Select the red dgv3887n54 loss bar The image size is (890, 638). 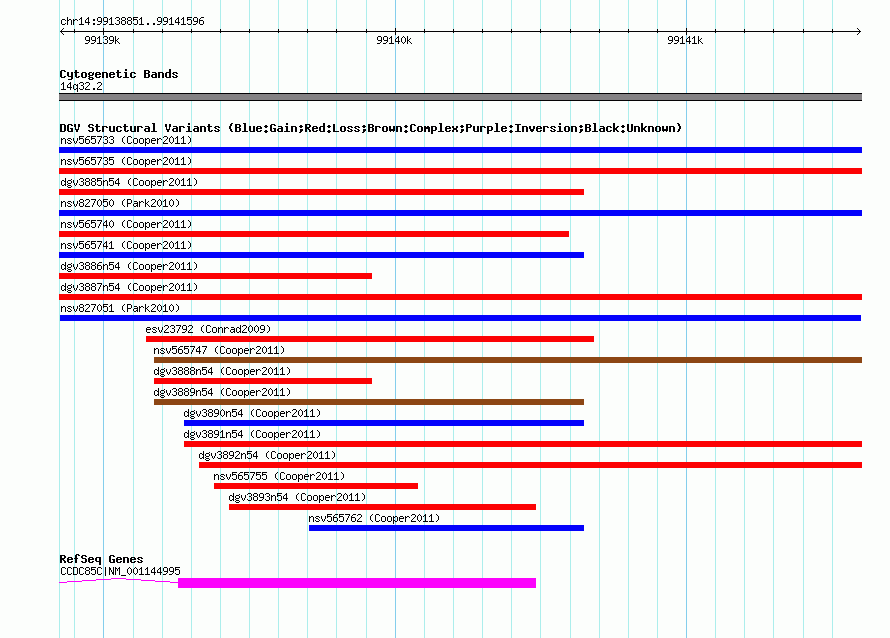tap(460, 297)
